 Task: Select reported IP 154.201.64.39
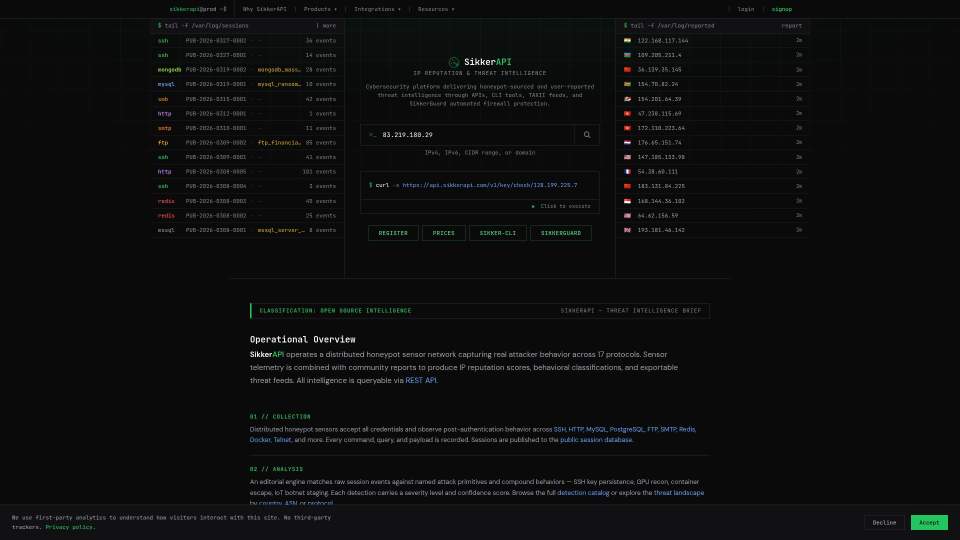659,99
